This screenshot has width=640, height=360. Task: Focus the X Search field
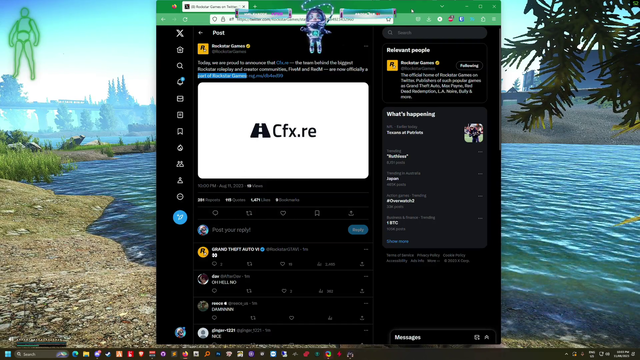click(435, 33)
